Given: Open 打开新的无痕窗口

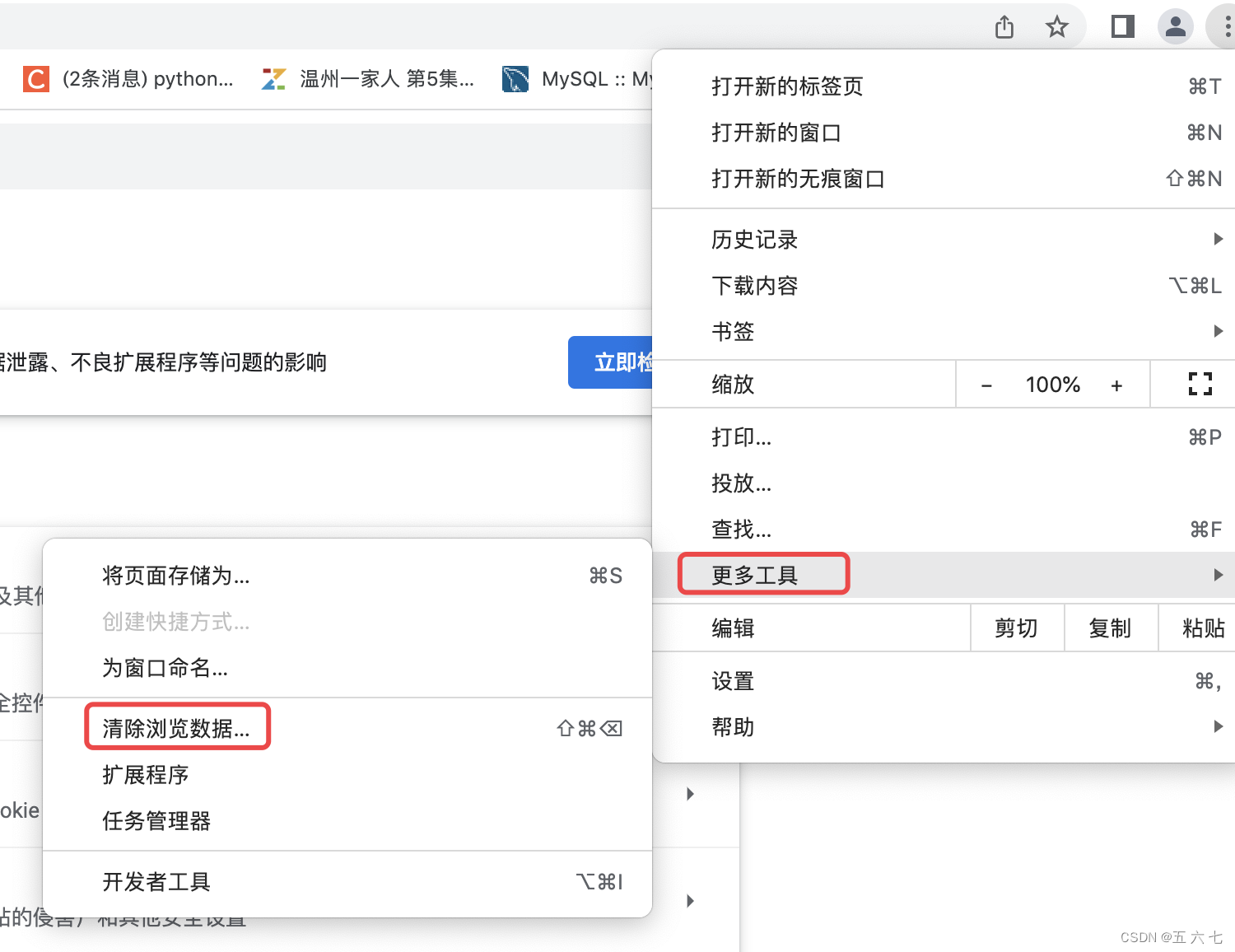Looking at the screenshot, I should [944, 179].
